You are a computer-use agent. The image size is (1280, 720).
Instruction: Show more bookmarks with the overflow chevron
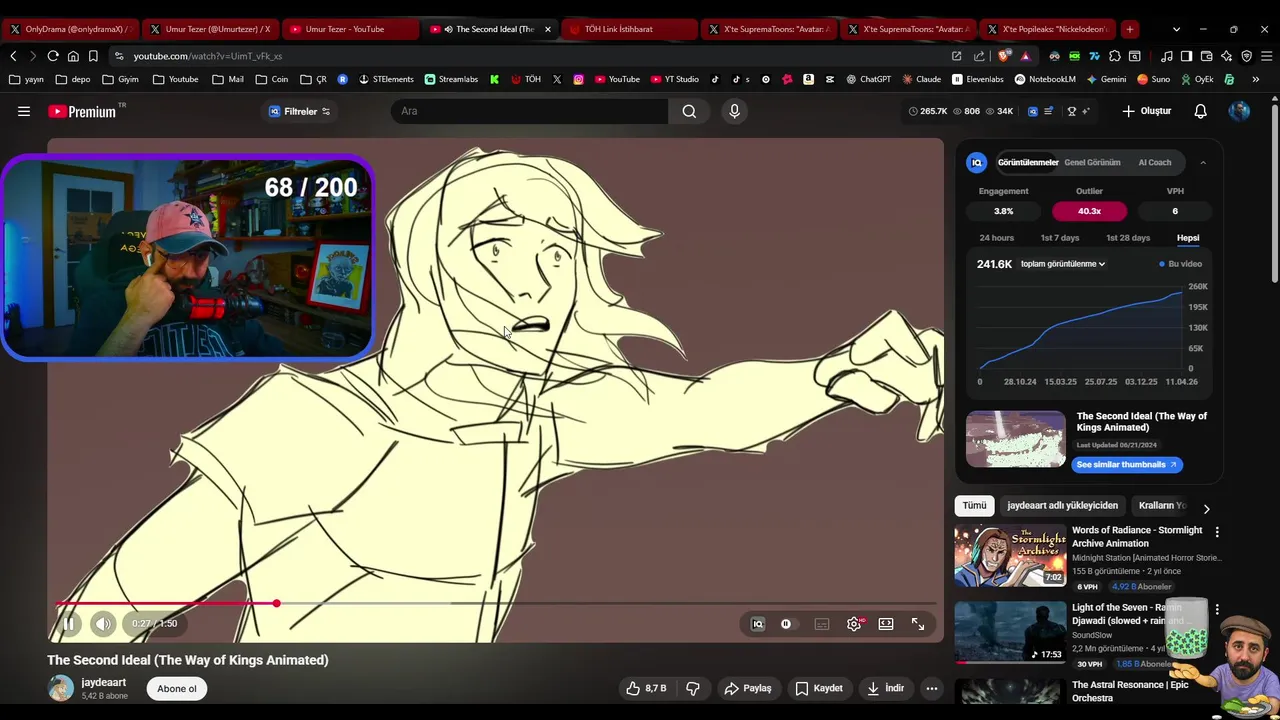[1256, 79]
